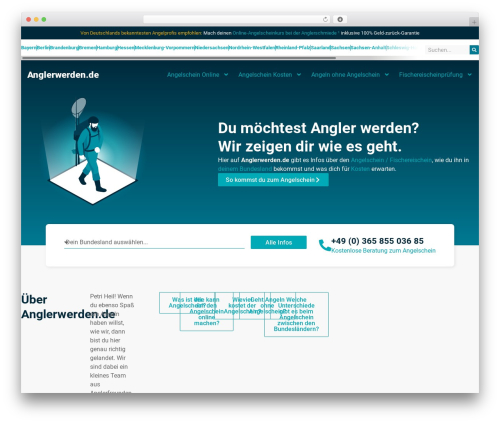500x423 pixels.
Task: Click the hiking angler illustration
Action: click(x=92, y=151)
